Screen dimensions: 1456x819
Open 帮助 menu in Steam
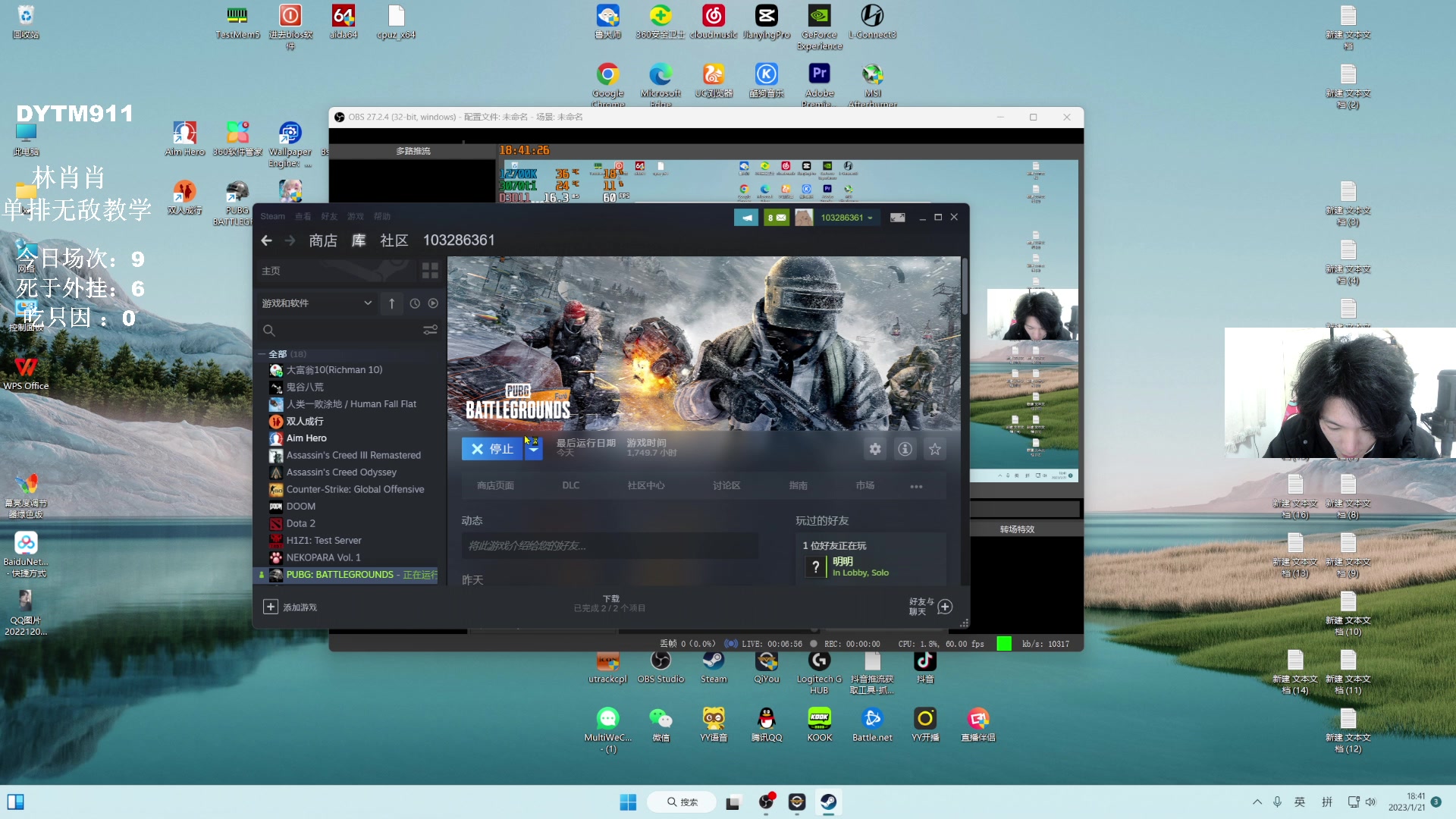click(382, 217)
